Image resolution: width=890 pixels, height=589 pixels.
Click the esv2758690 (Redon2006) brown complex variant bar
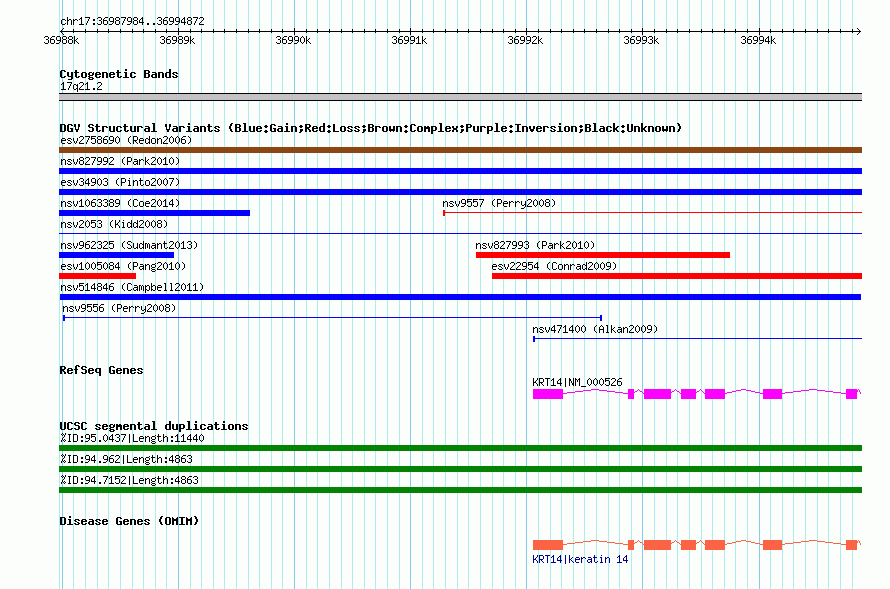point(460,150)
